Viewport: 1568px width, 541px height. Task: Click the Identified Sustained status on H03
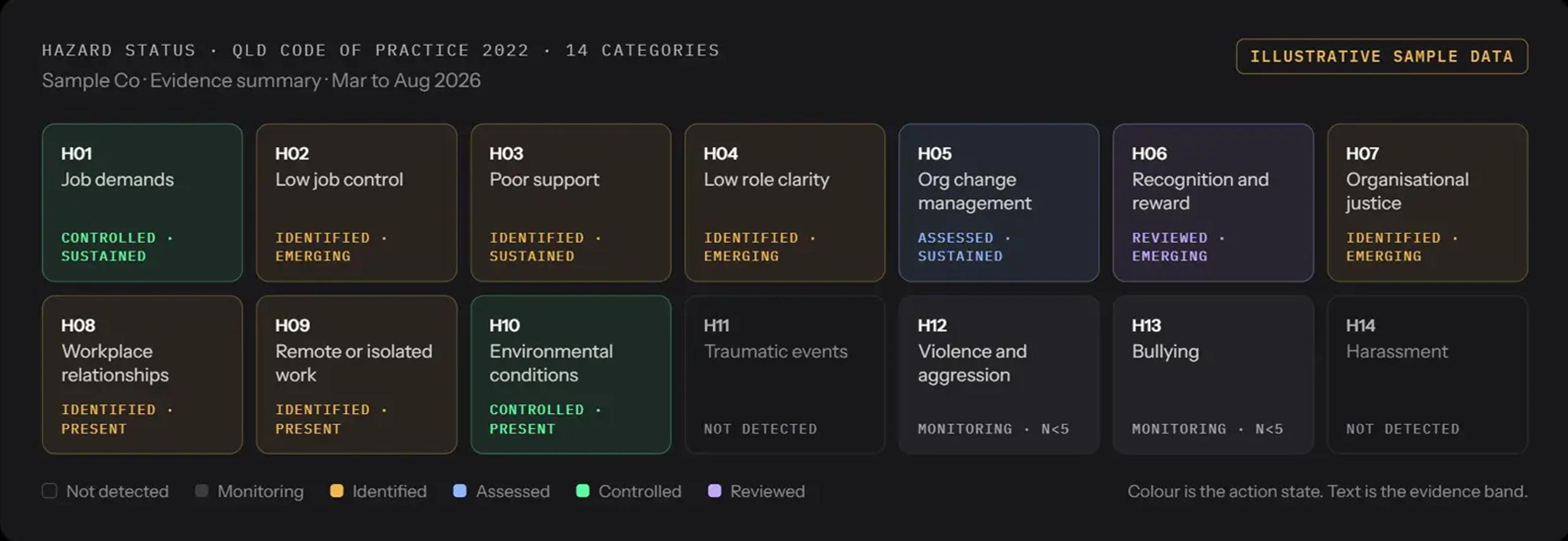click(545, 247)
